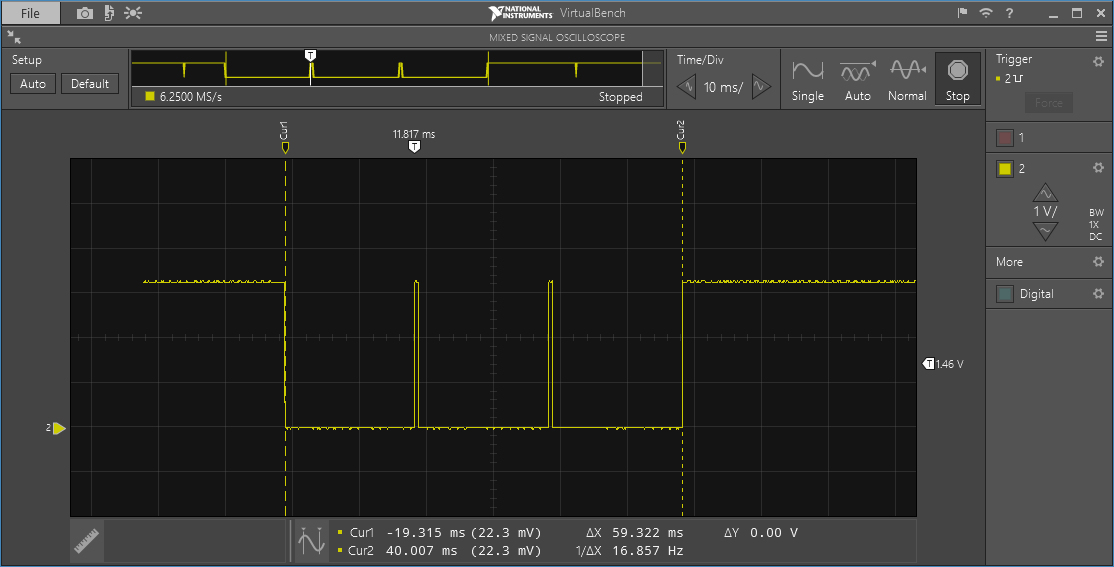
Task: Click the Stop acquisition button
Action: click(x=958, y=80)
